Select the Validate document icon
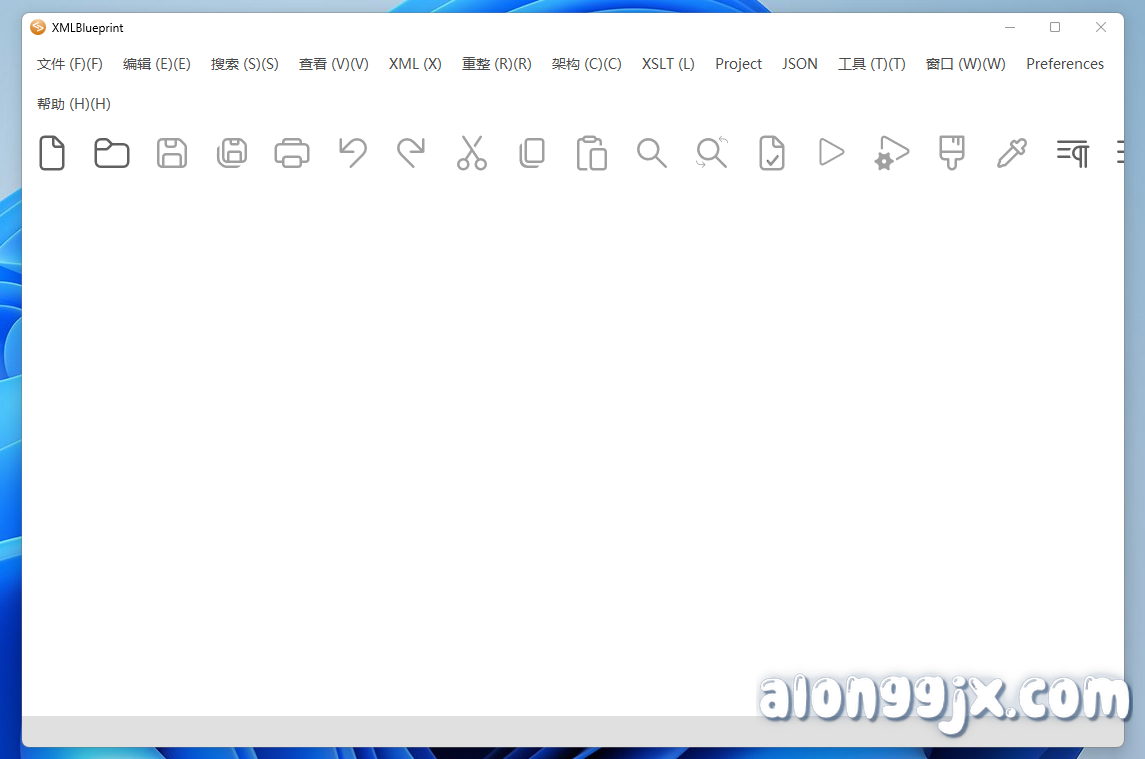This screenshot has width=1145, height=759. click(771, 152)
